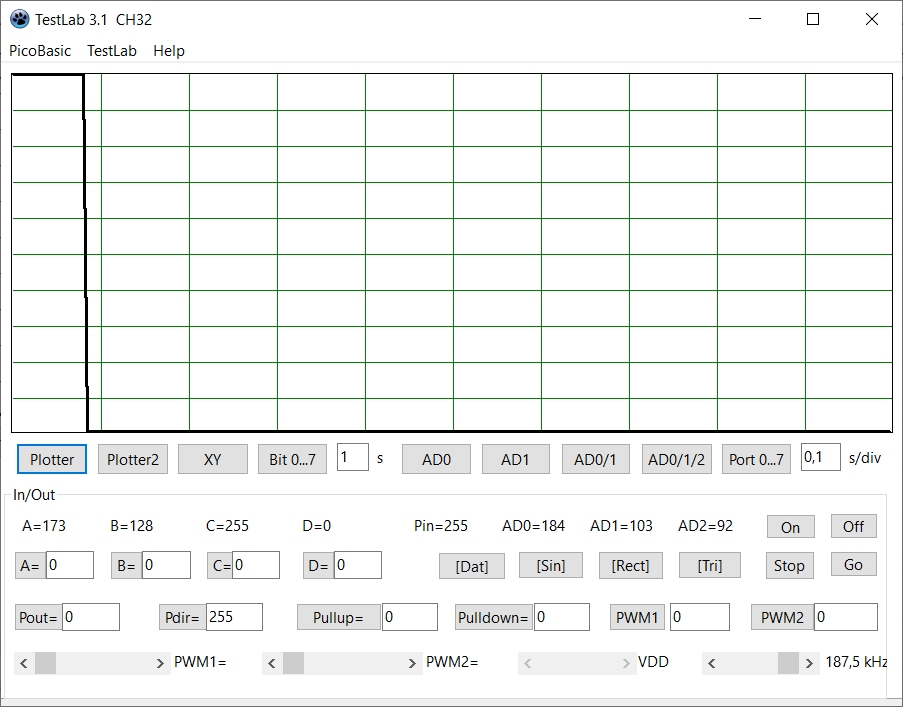Generate the [Sin] waveform
The width and height of the screenshot is (903, 707).
point(550,565)
